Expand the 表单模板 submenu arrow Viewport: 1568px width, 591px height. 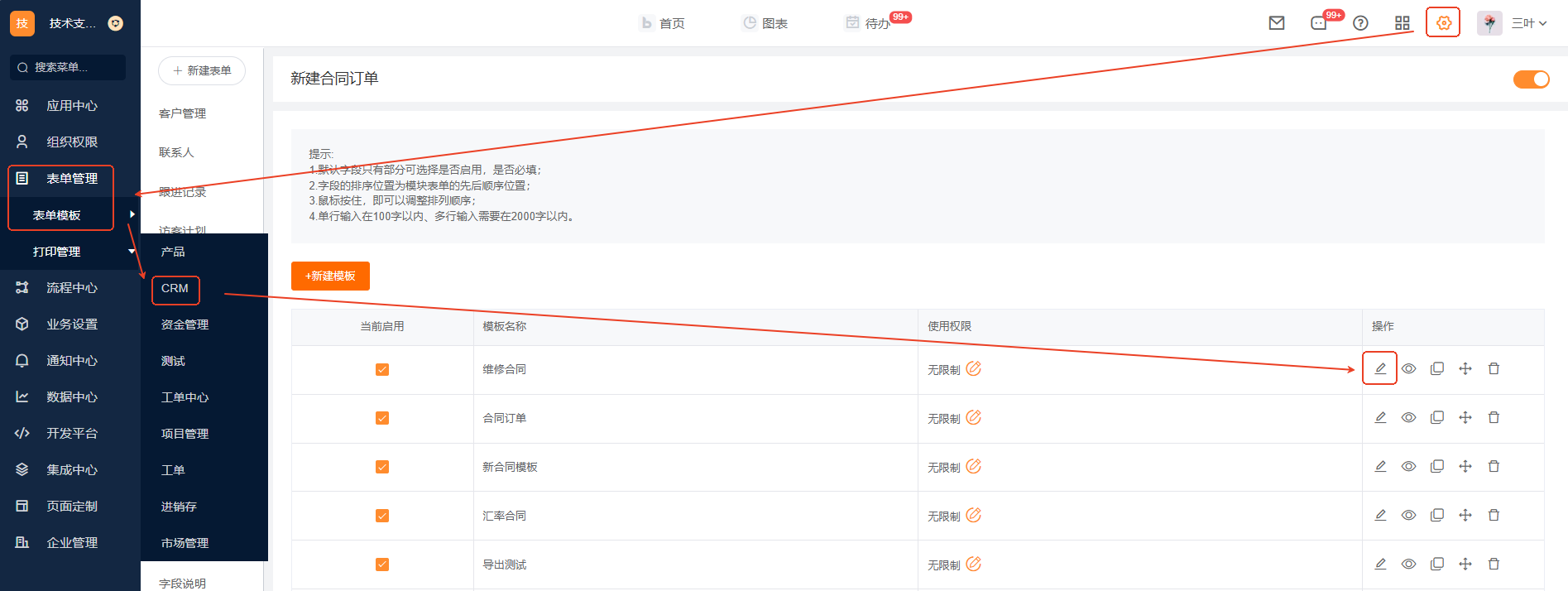point(132,214)
